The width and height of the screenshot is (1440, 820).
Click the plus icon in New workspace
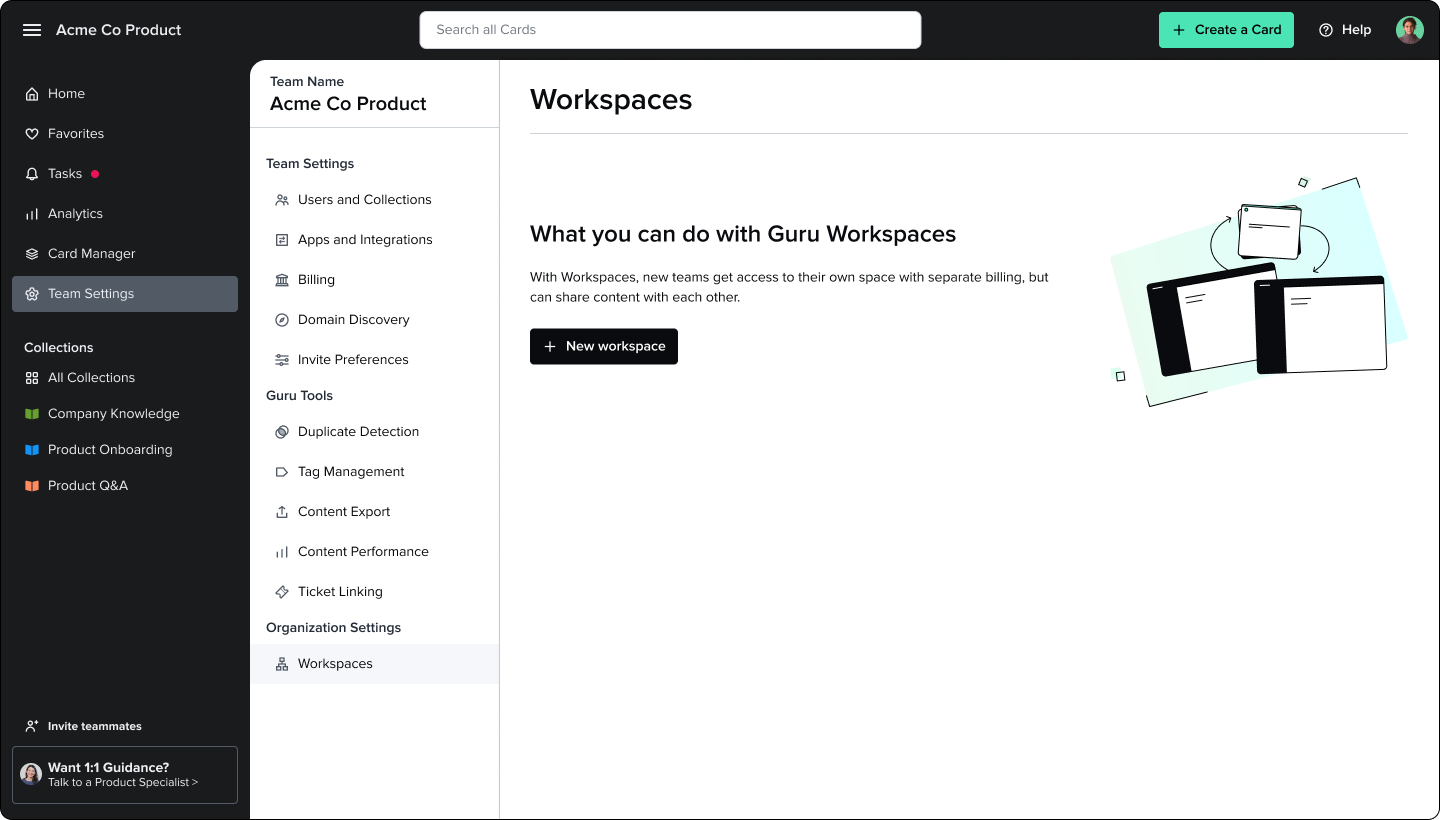[x=549, y=346]
